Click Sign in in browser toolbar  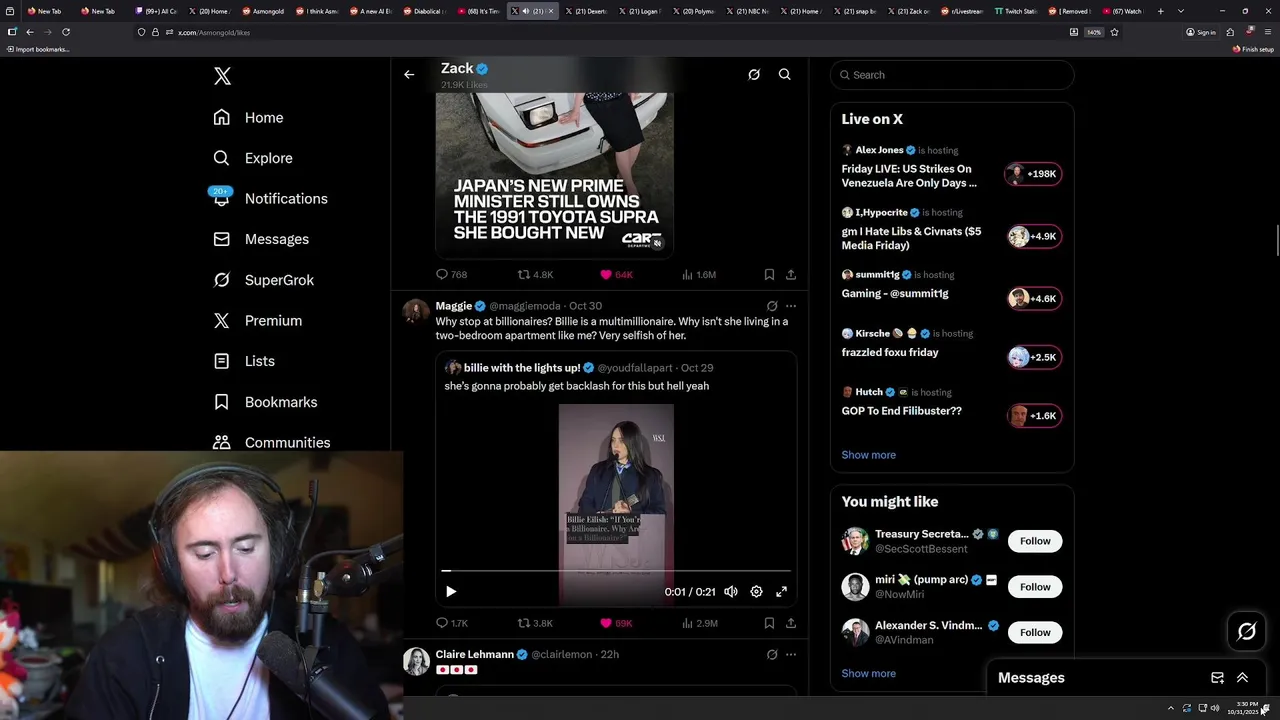[x=1201, y=32]
